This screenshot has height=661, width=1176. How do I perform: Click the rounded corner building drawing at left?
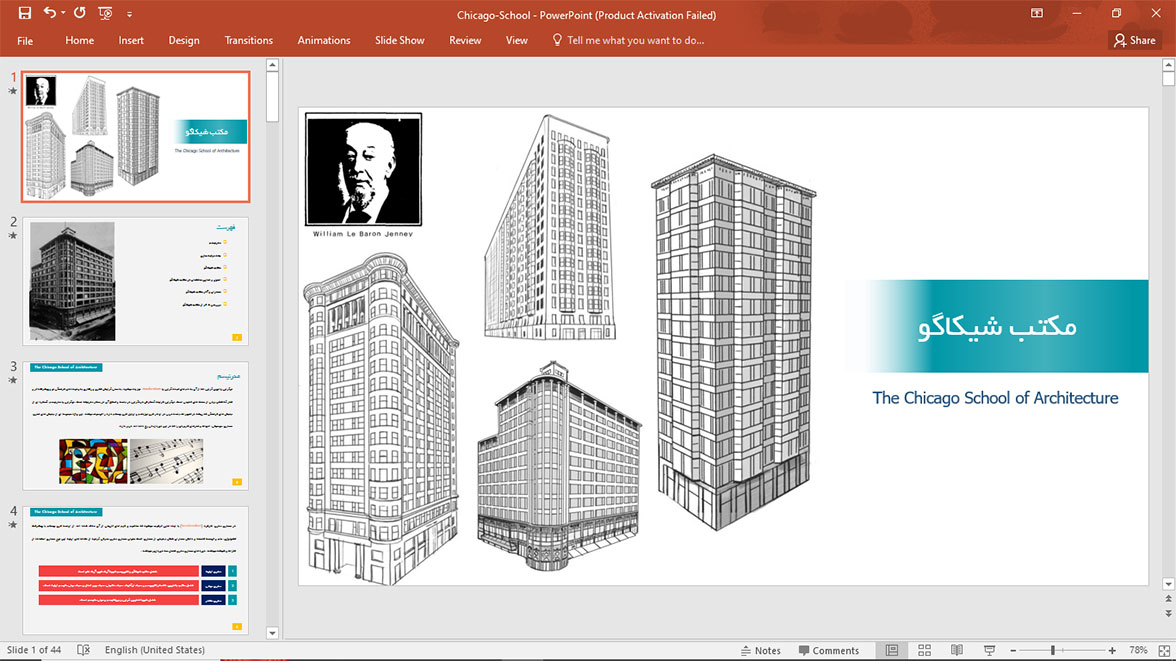point(381,419)
